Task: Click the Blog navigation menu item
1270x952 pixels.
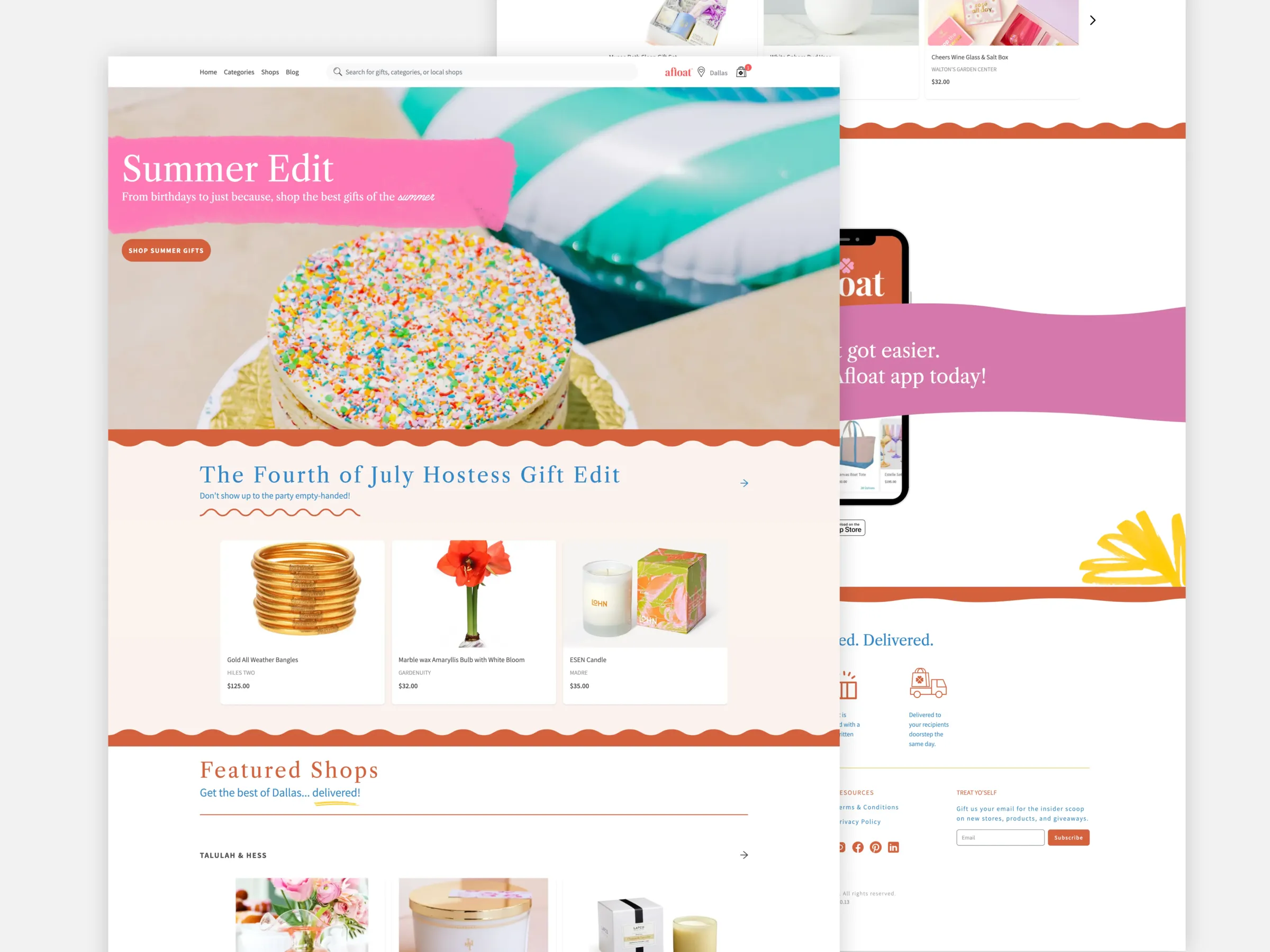Action: (x=292, y=72)
